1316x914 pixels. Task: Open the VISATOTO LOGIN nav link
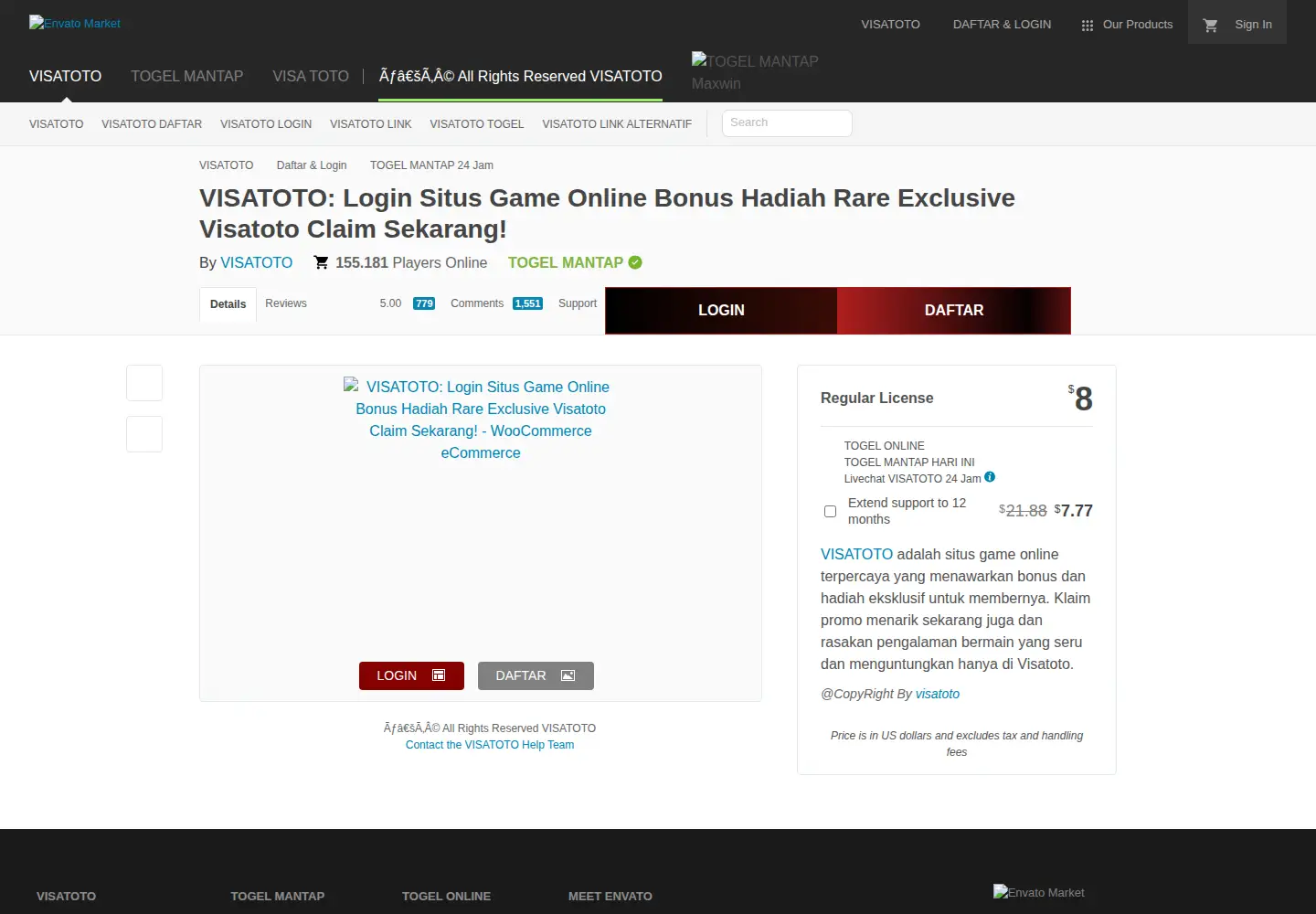point(266,124)
